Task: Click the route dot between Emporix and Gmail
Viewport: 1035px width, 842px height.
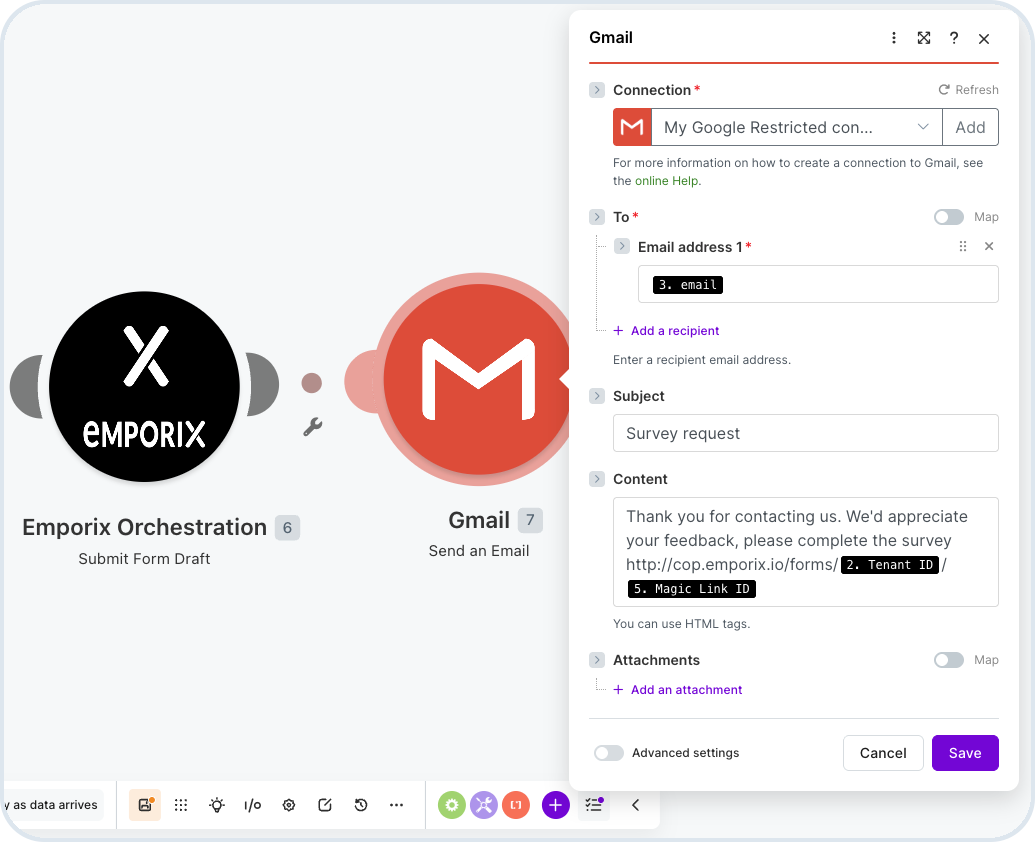Action: tap(312, 383)
